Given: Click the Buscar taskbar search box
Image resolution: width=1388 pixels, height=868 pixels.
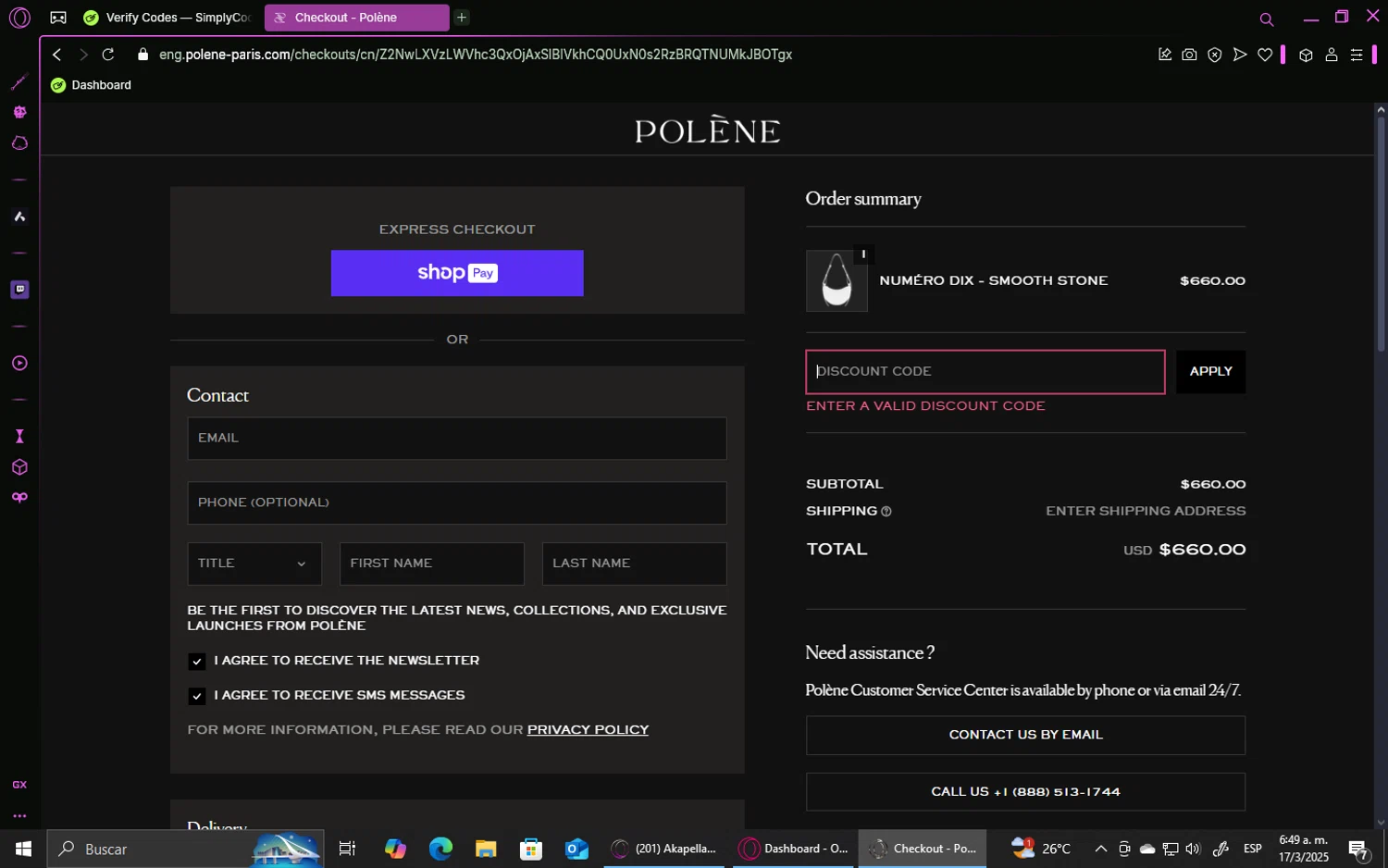Looking at the screenshot, I should point(185,849).
